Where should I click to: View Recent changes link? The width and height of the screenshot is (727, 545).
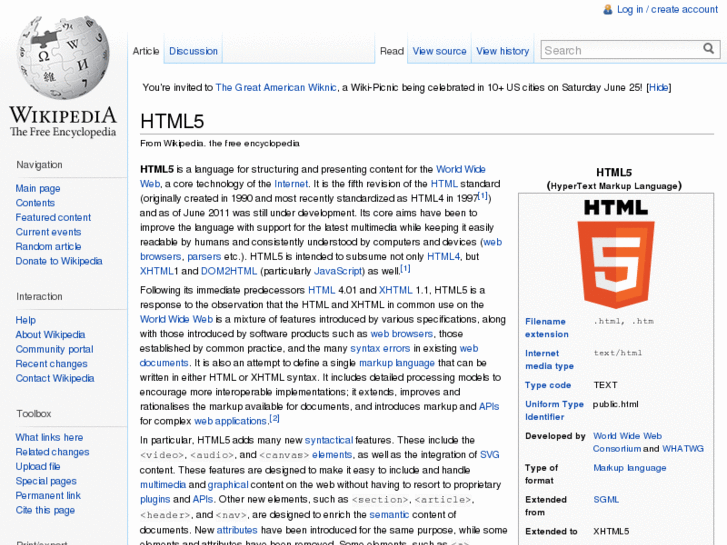(x=51, y=364)
